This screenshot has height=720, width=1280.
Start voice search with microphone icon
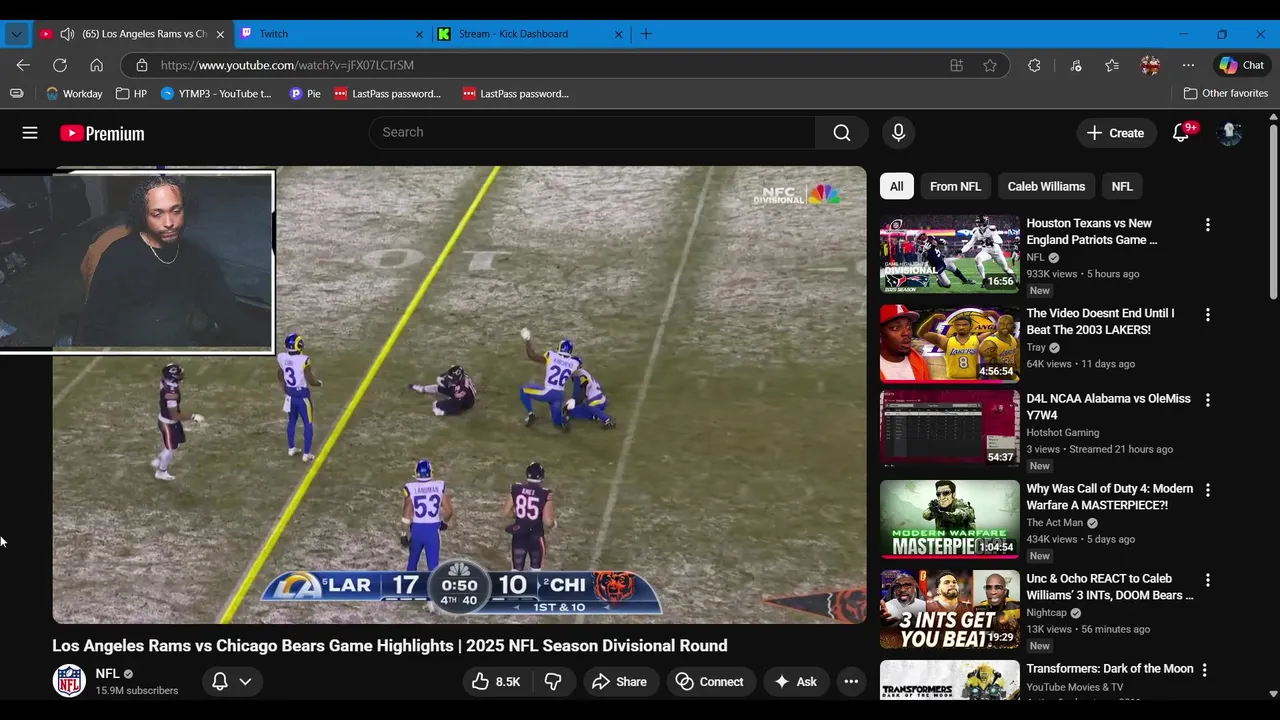pyautogui.click(x=898, y=133)
